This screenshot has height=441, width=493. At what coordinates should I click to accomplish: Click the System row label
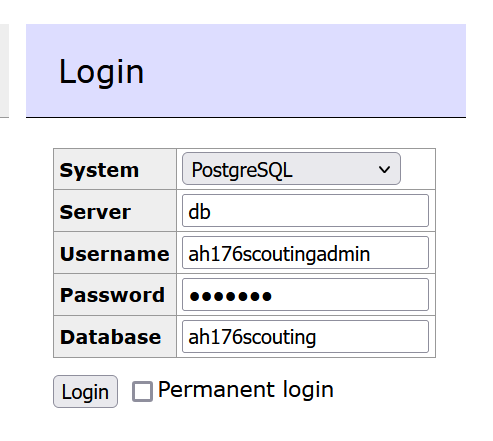pos(99,170)
